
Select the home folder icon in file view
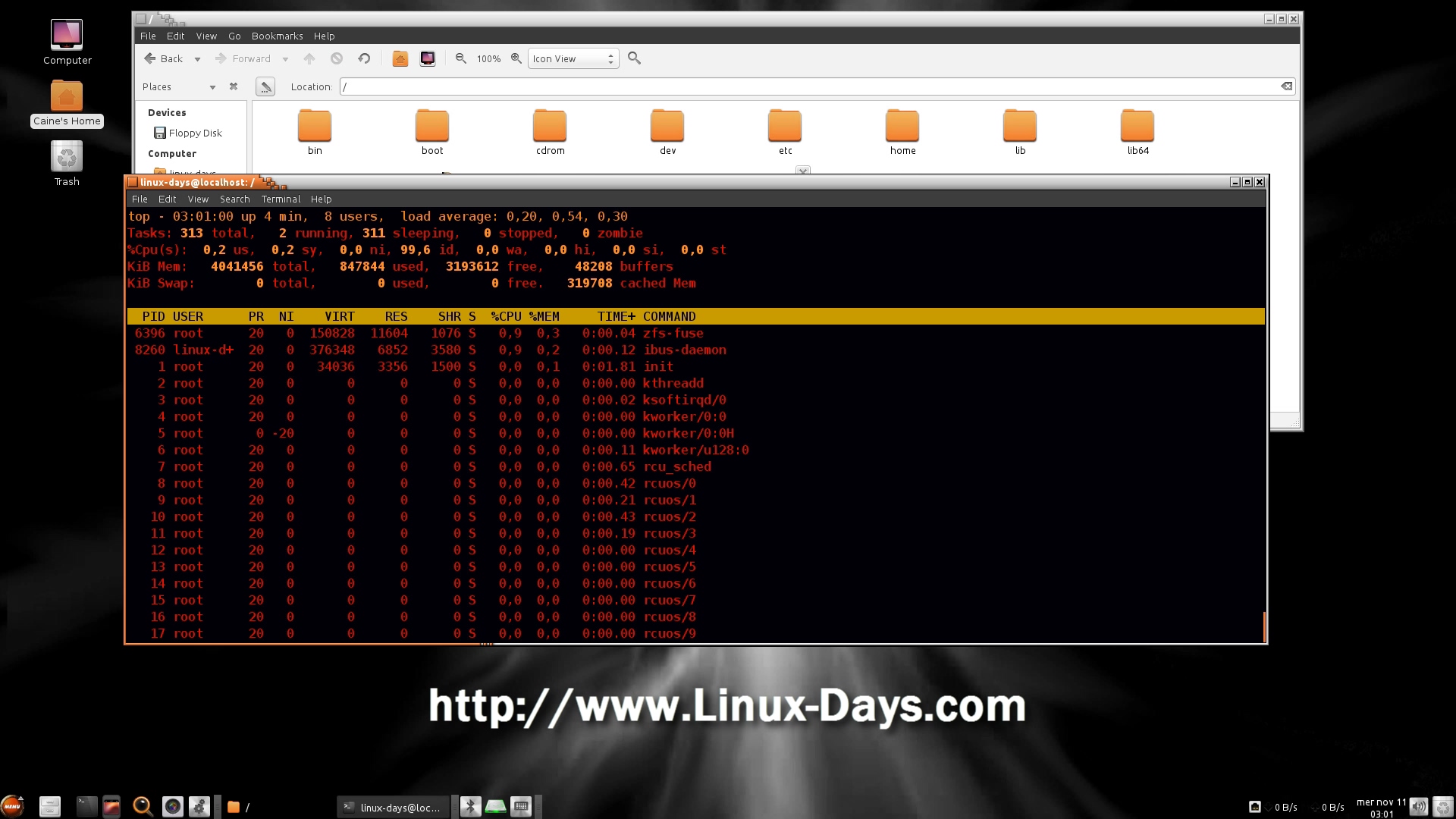pos(902,132)
